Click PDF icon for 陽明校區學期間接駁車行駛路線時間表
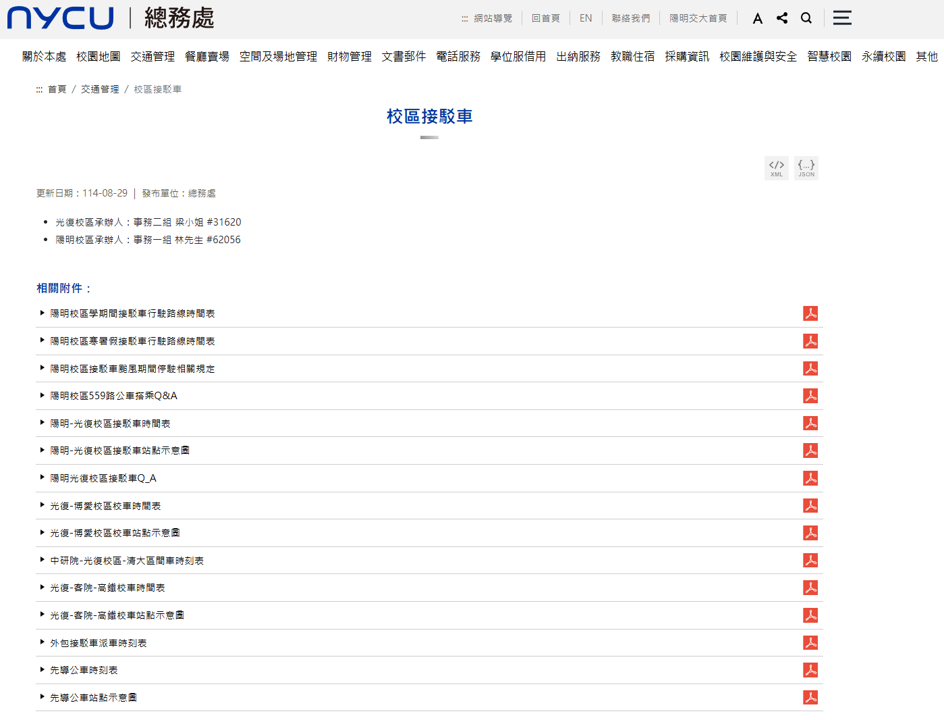Screen dimensions: 944x720 pos(811,314)
